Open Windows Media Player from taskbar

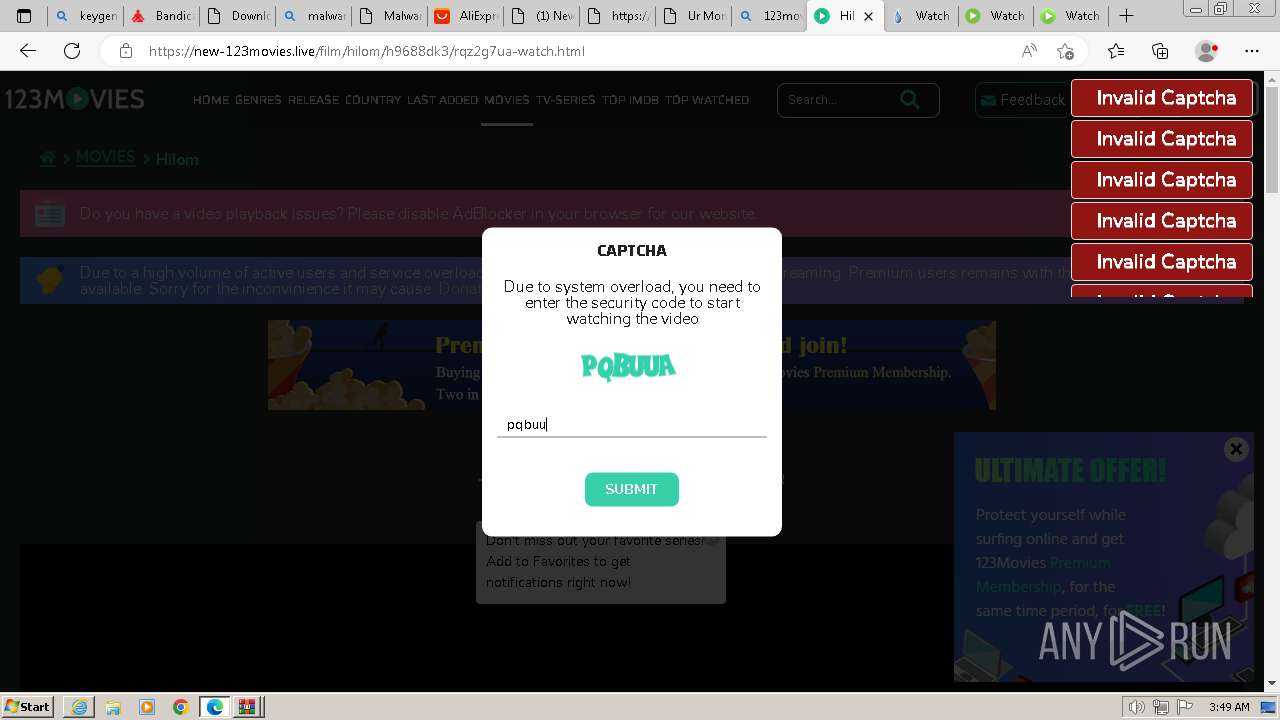[147, 707]
